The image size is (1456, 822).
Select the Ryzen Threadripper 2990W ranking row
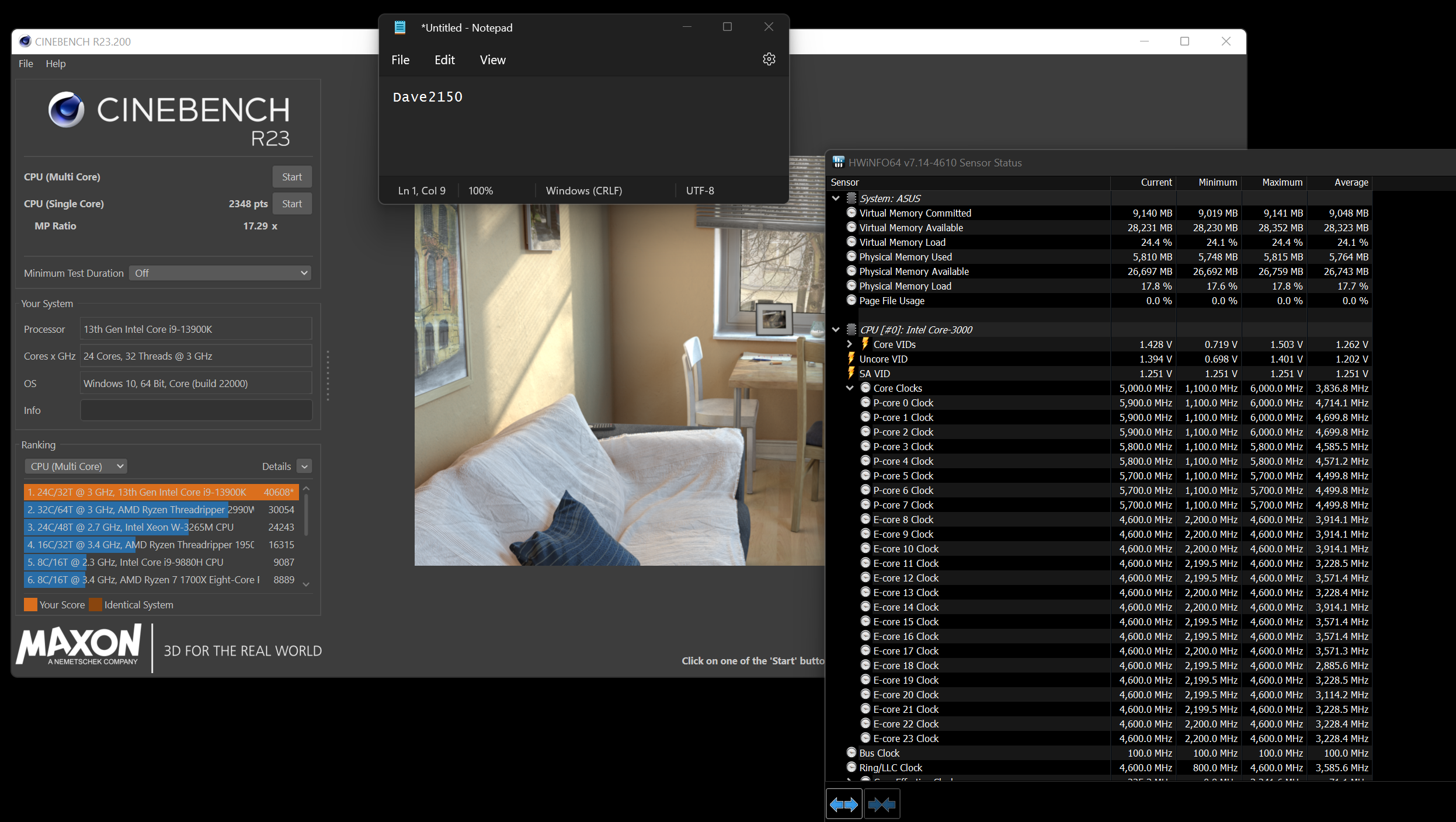[161, 510]
